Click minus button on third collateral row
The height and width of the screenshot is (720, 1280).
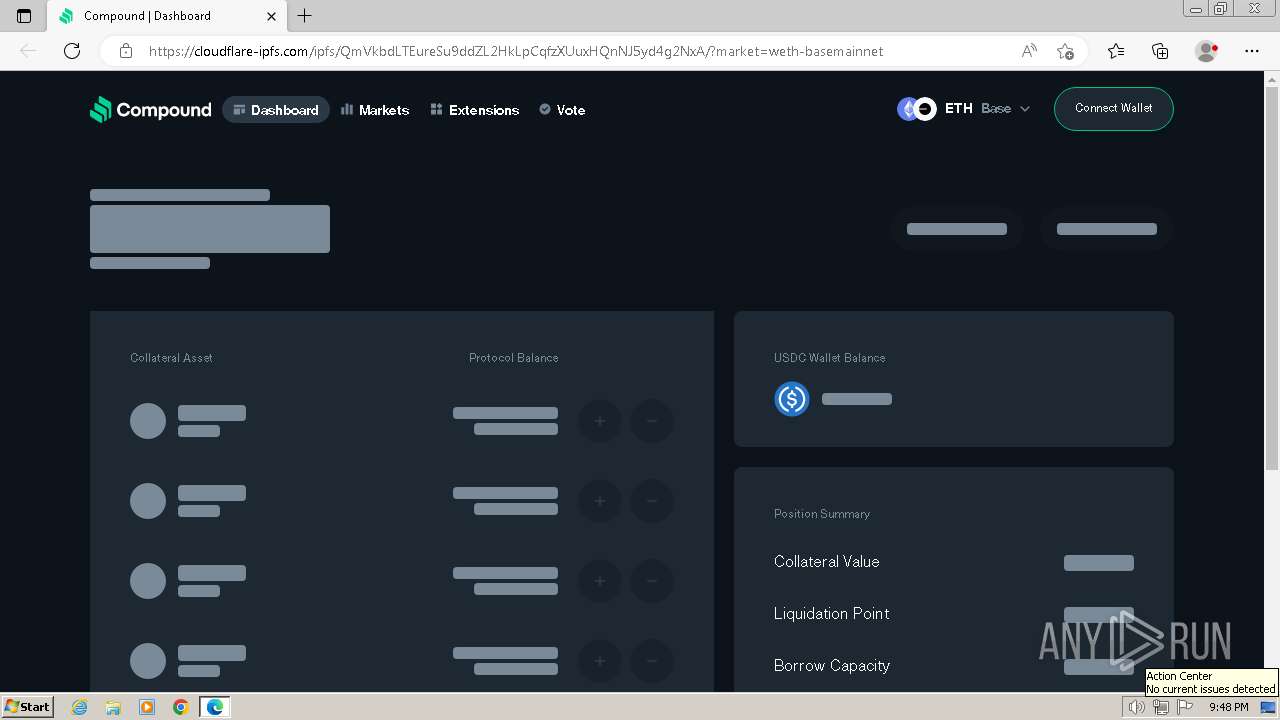tap(652, 581)
